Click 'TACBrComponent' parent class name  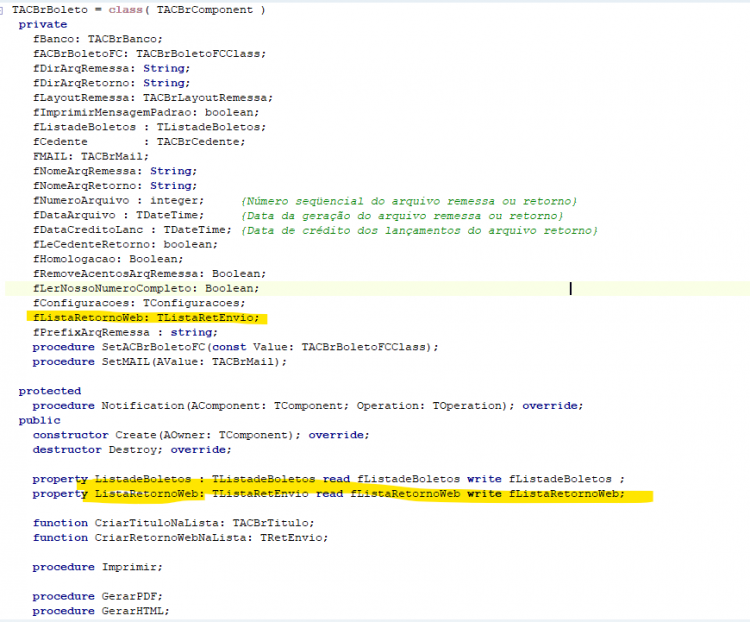(205, 10)
